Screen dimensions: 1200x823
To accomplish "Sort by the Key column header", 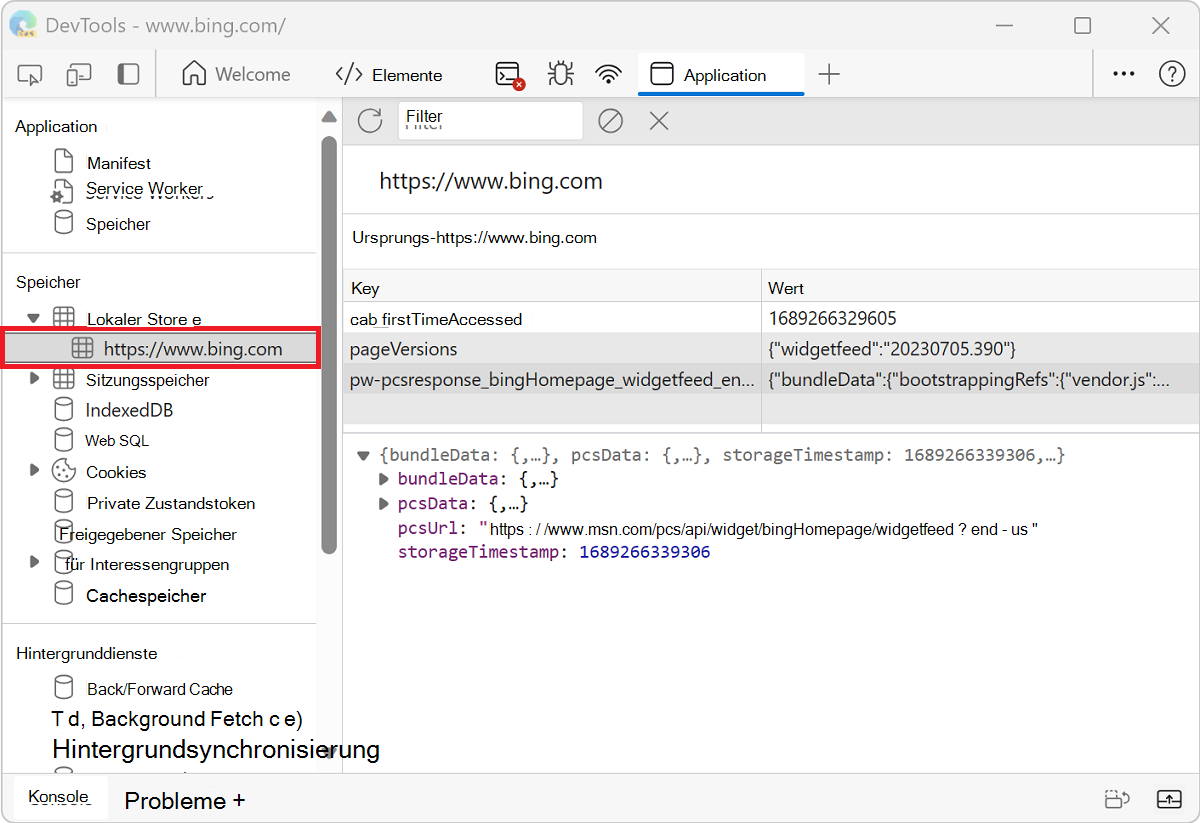I will (x=551, y=287).
